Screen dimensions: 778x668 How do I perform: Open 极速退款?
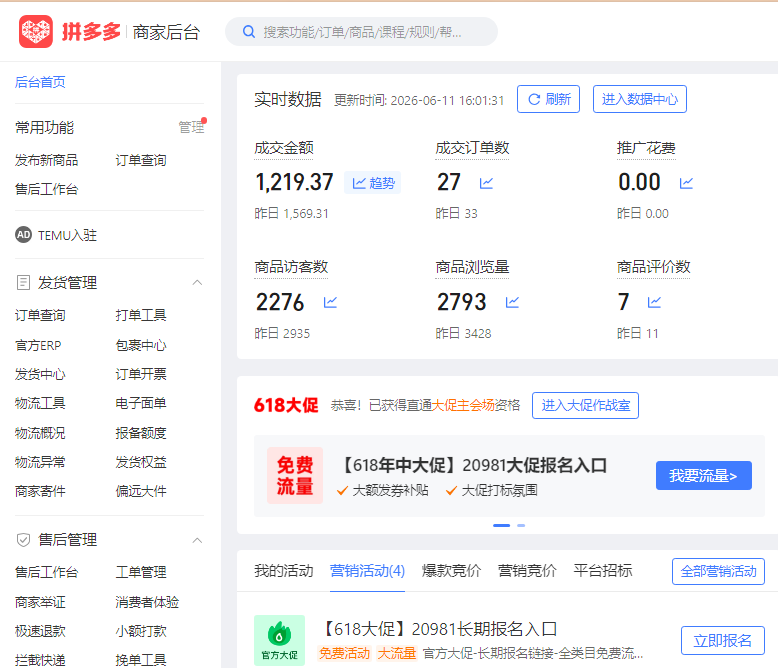(40, 631)
